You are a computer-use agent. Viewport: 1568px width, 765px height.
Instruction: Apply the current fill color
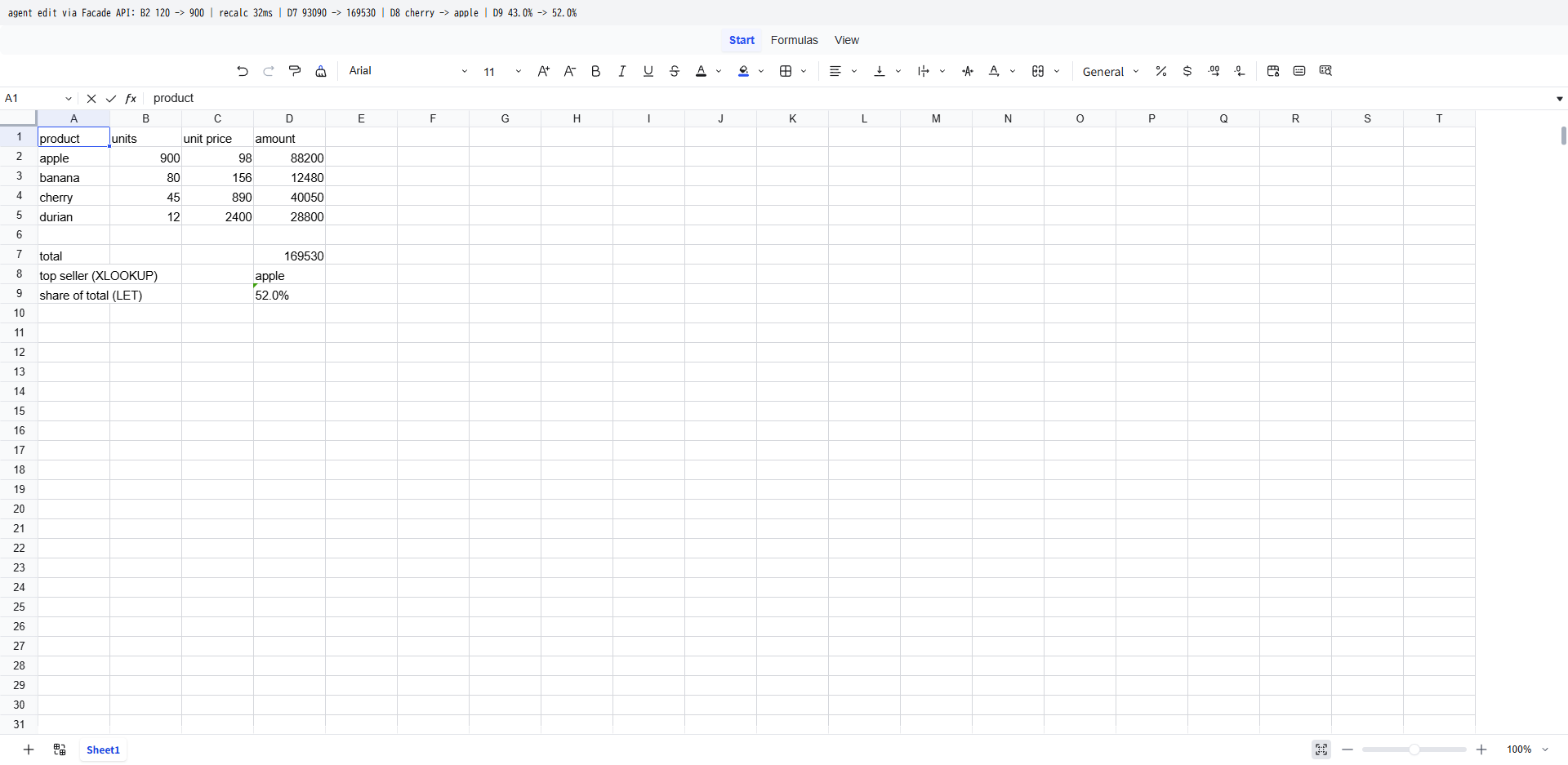click(743, 71)
